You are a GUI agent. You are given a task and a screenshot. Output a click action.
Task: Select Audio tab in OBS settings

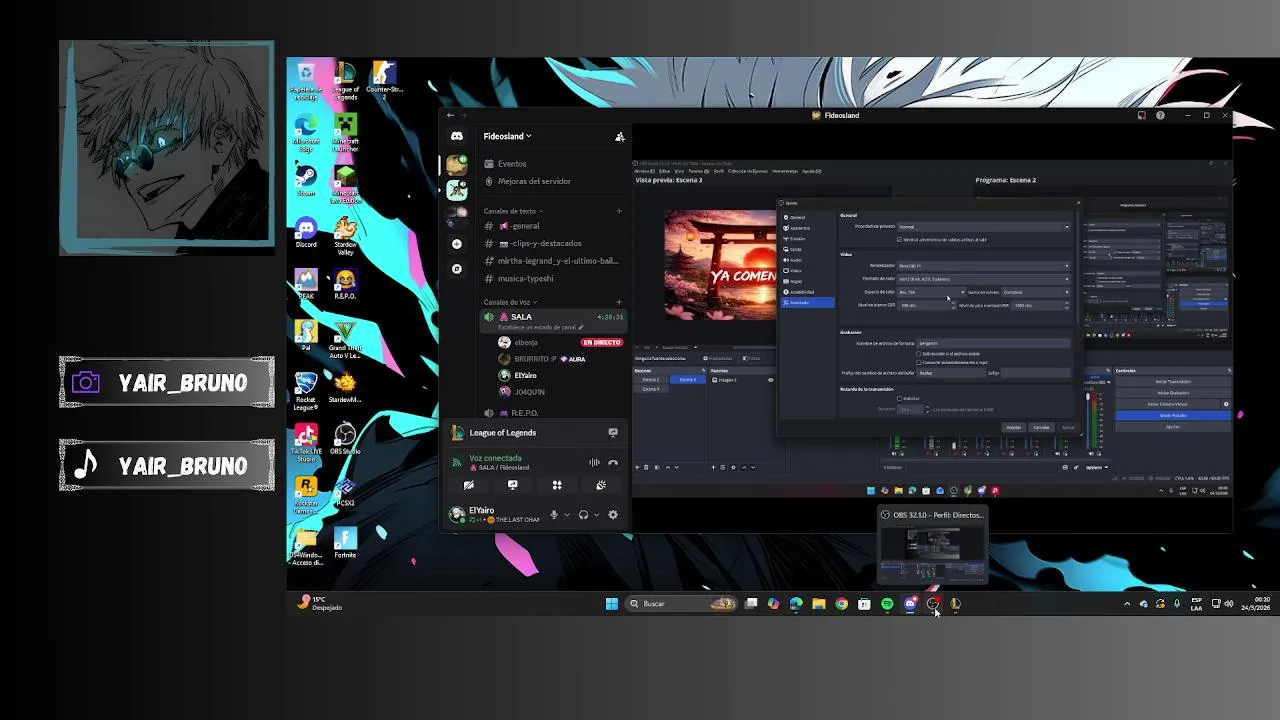pos(797,260)
